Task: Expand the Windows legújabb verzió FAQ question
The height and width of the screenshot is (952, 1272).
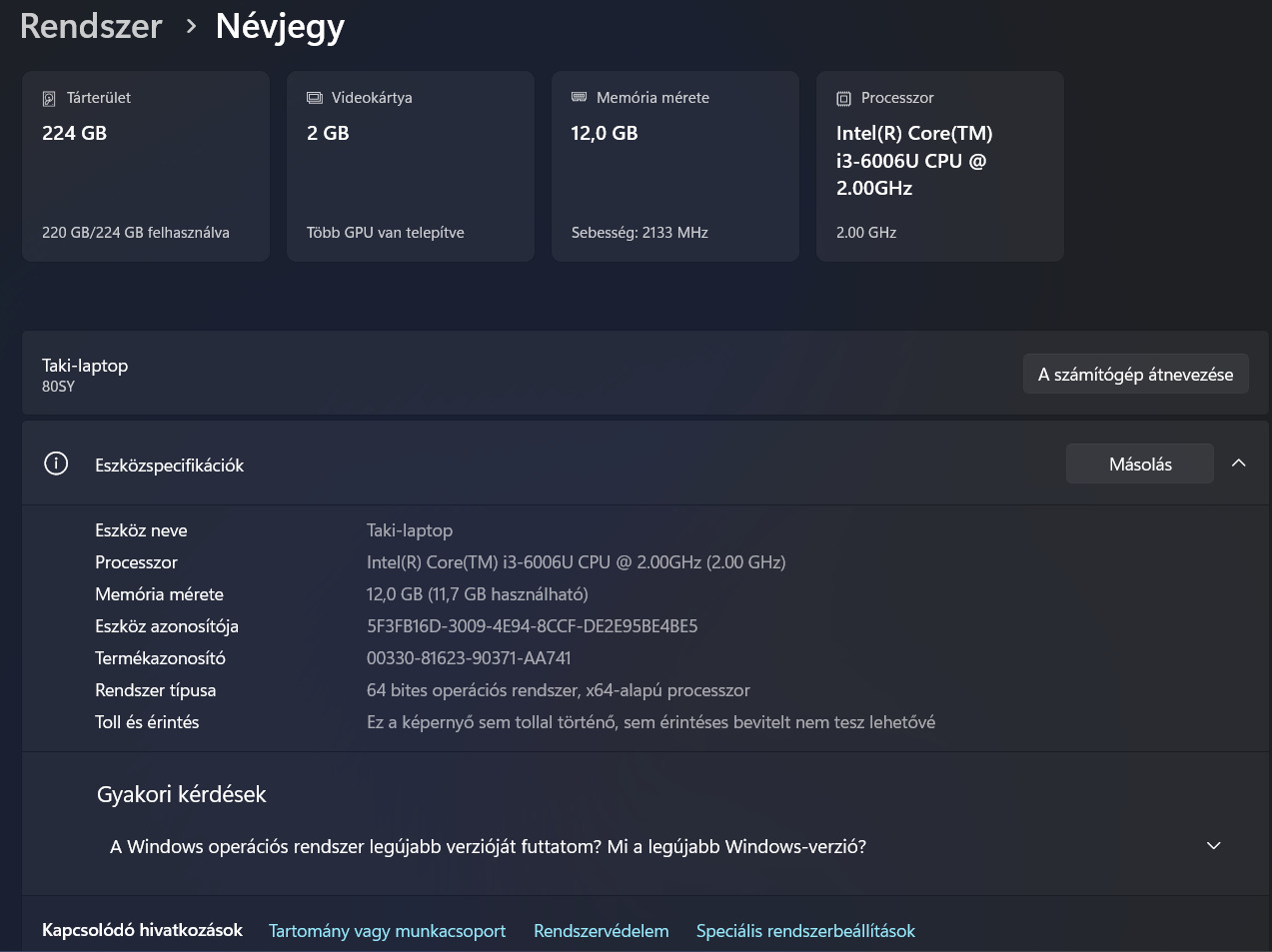Action: tap(1213, 846)
